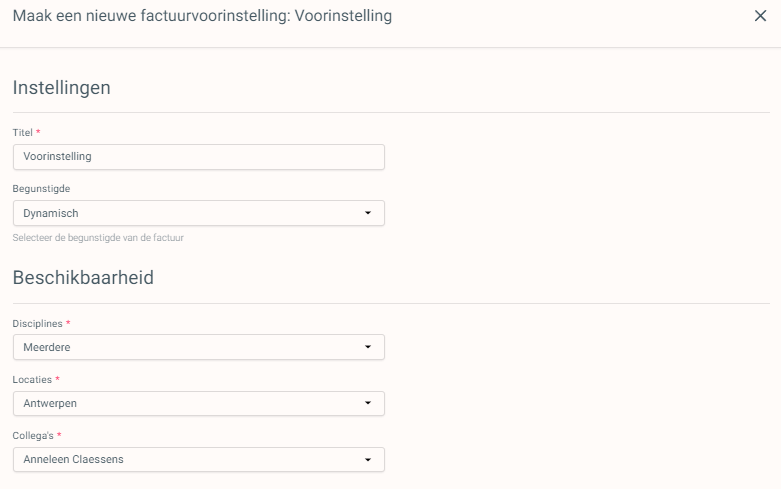Click the Begunstigde field label
The image size is (781, 489).
point(41,189)
